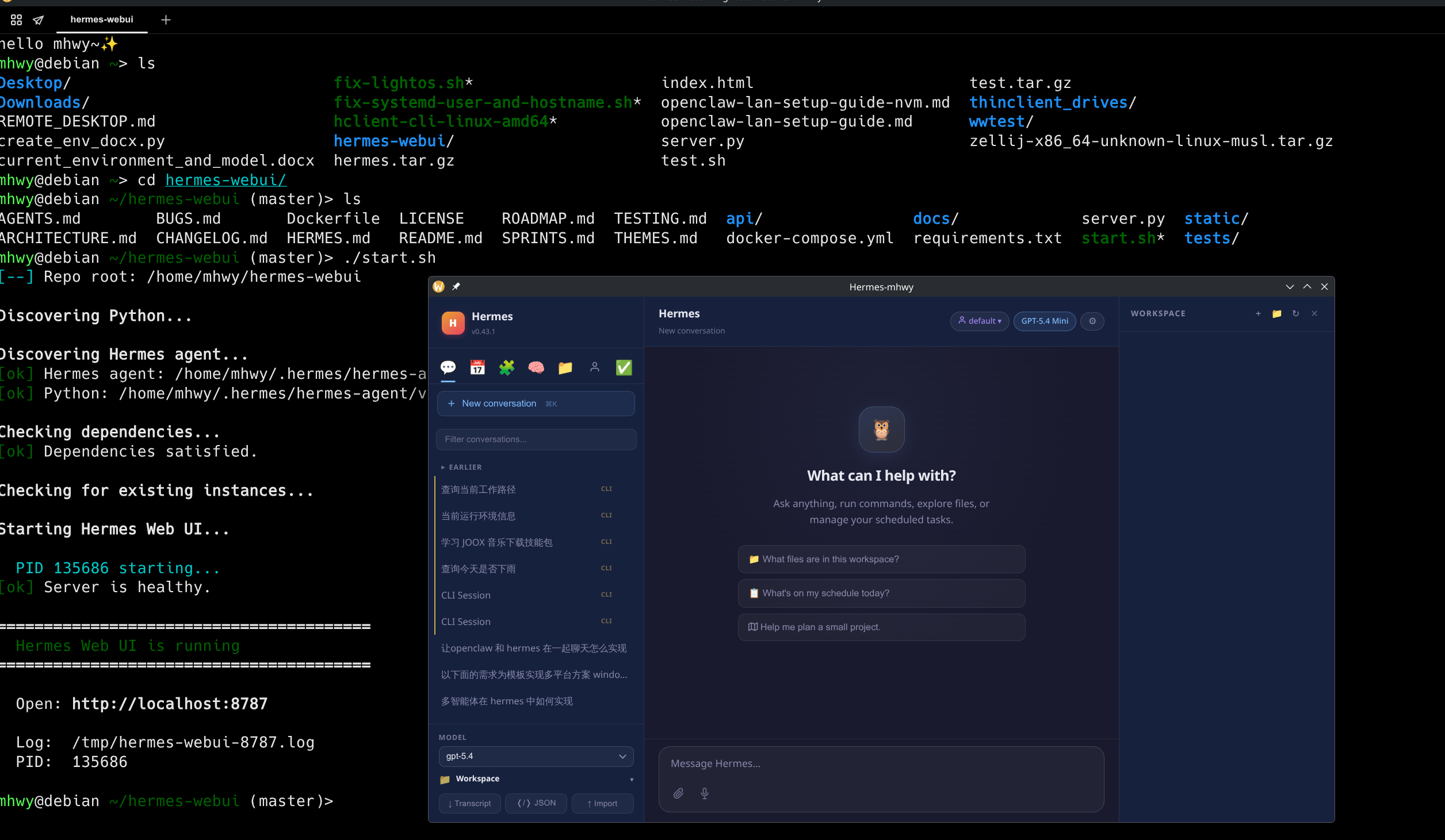The width and height of the screenshot is (1445, 840).
Task: Open the green checkmark todos icon
Action: click(x=624, y=367)
